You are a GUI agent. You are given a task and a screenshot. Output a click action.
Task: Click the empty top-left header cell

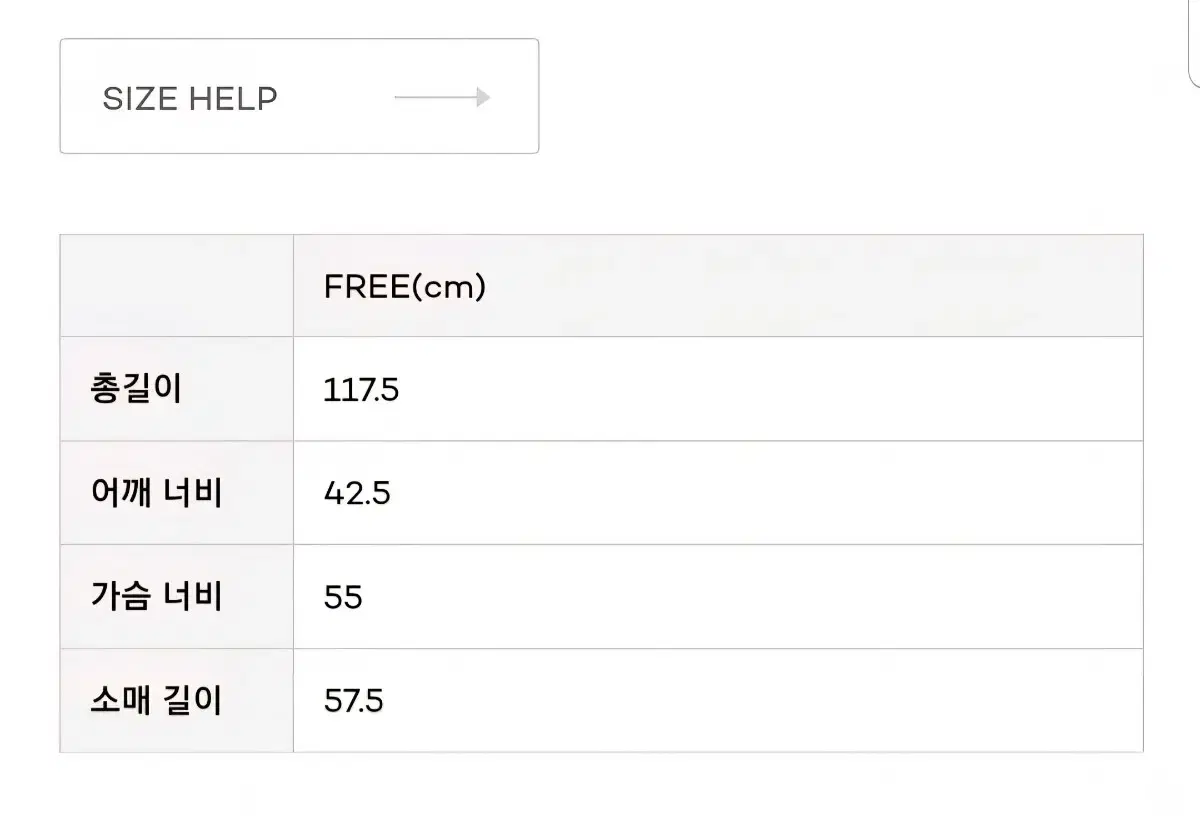(177, 286)
